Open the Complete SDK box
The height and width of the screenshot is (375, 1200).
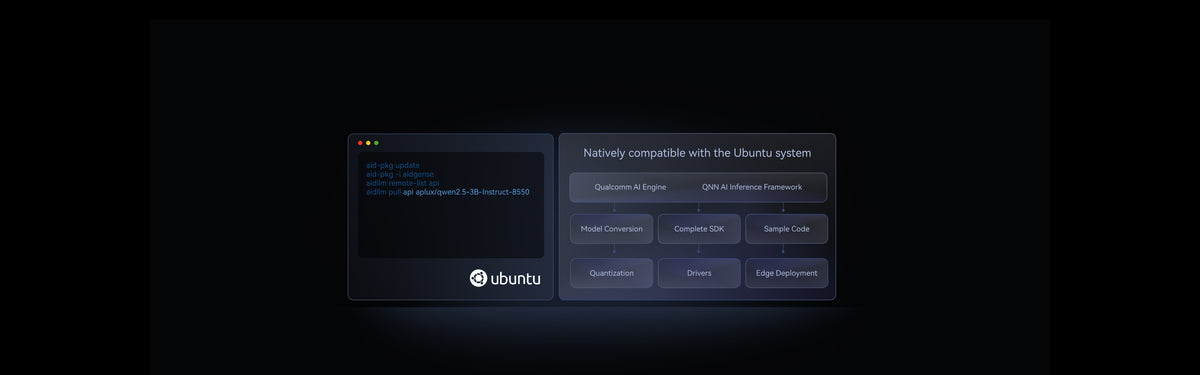[x=699, y=229]
